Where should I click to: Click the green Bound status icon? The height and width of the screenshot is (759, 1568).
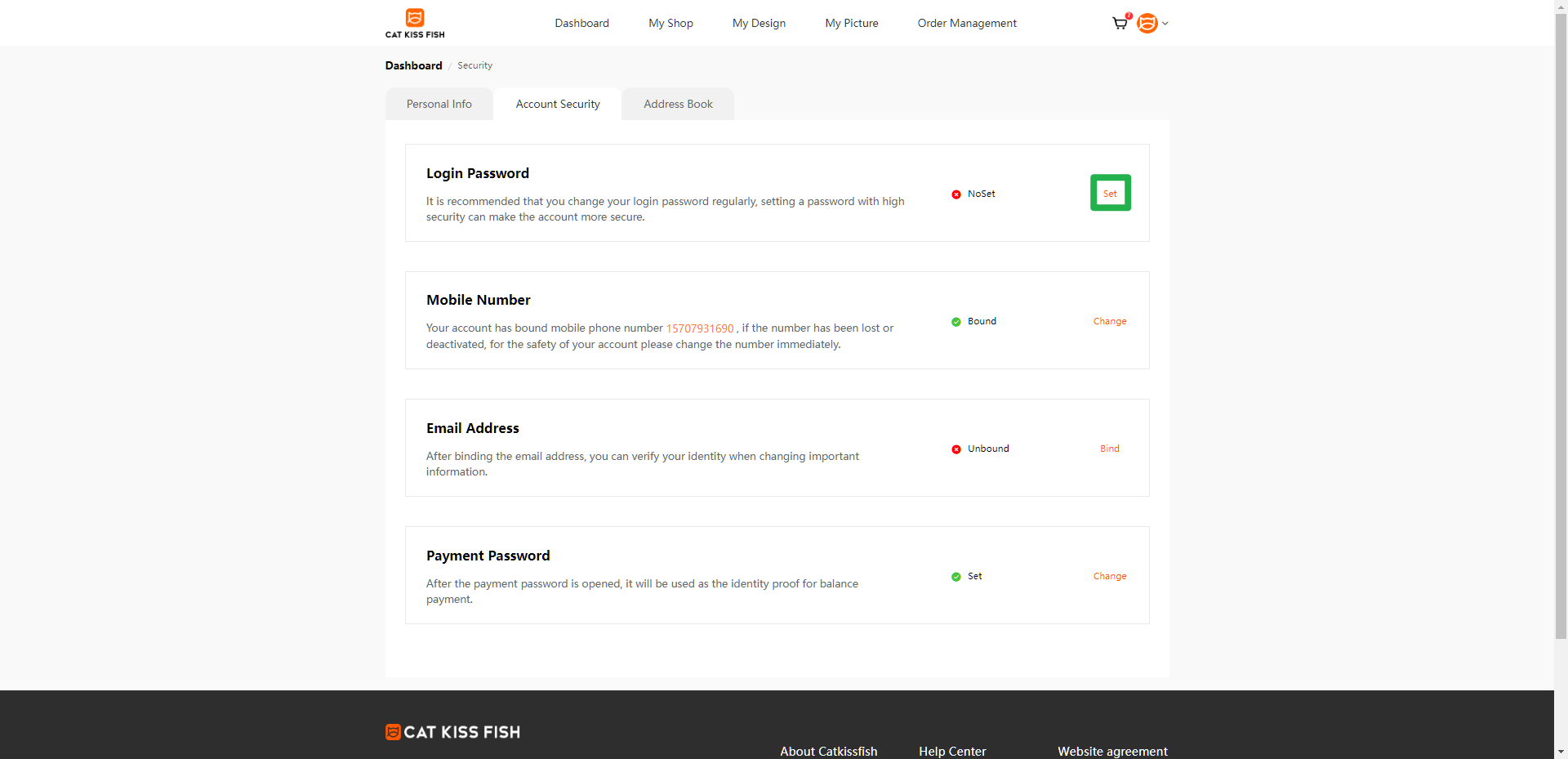pos(956,322)
